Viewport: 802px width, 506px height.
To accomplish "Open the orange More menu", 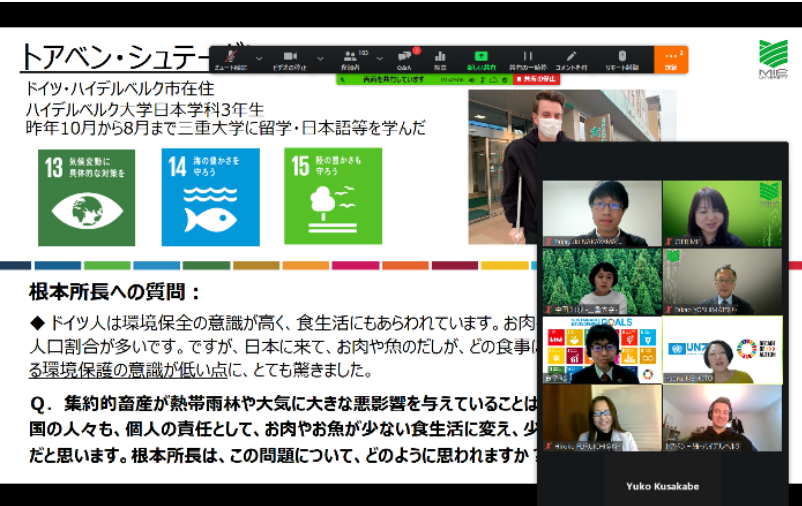I will click(671, 59).
